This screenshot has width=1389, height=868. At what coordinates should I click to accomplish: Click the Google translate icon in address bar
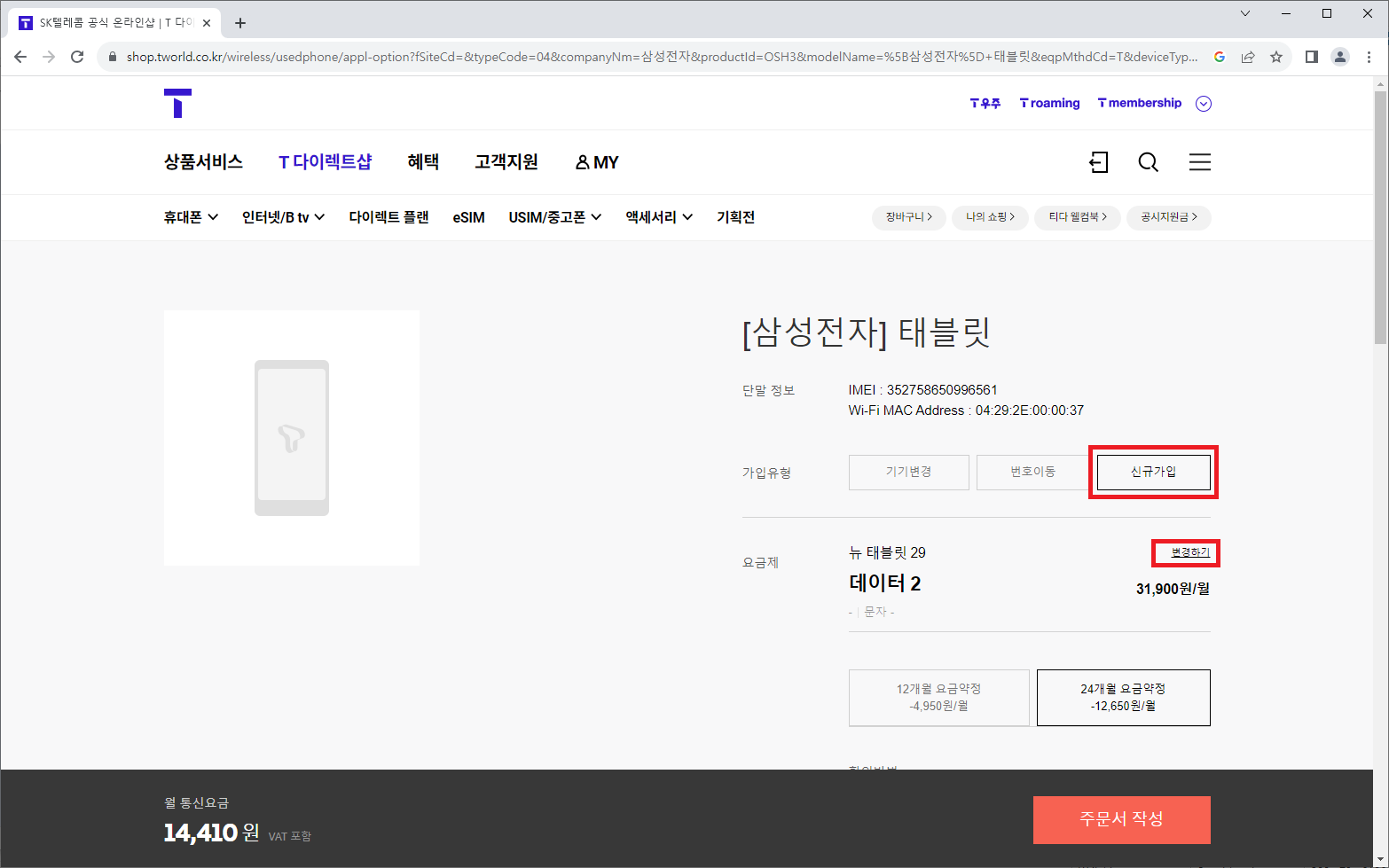(1220, 57)
